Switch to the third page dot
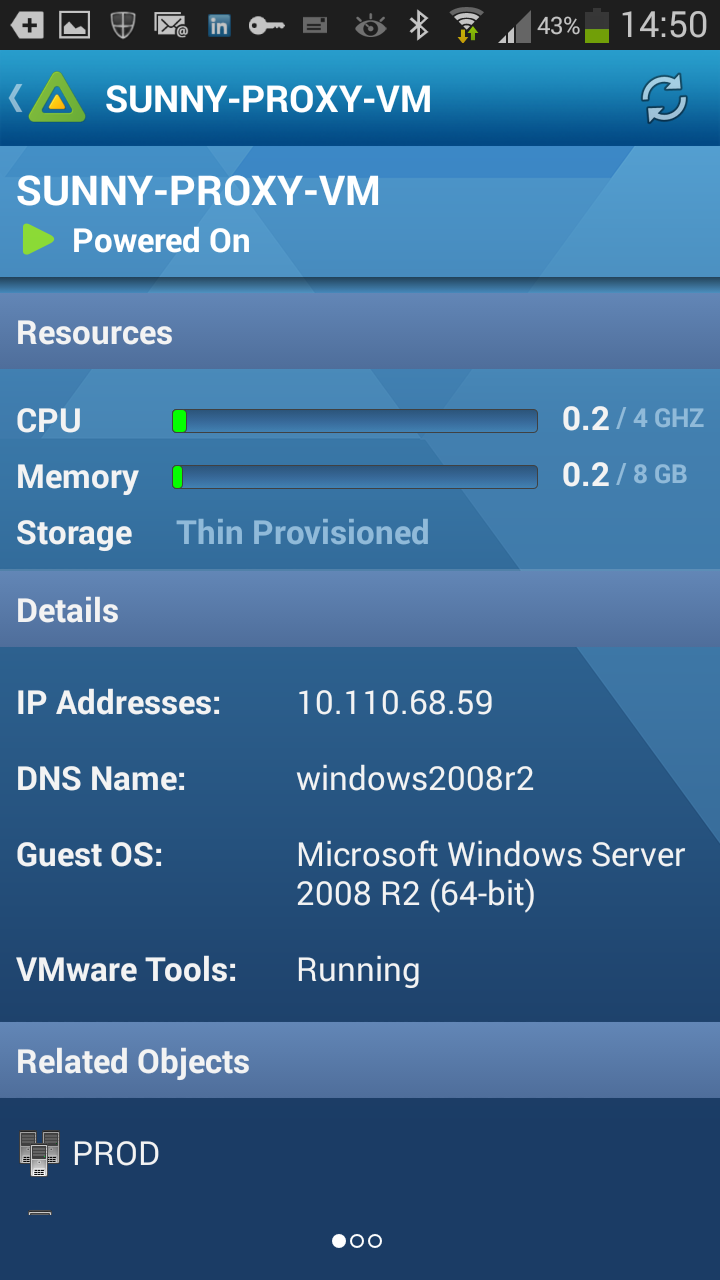 pos(375,1241)
